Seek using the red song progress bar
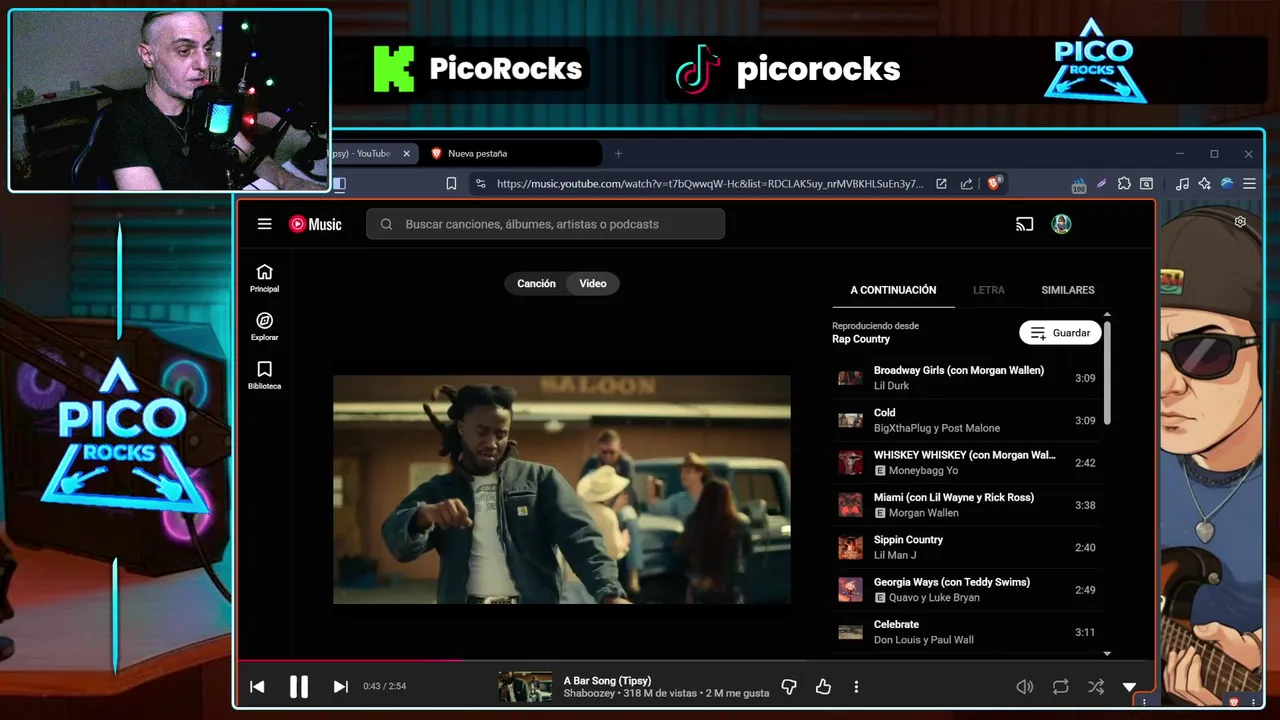 tap(351, 659)
